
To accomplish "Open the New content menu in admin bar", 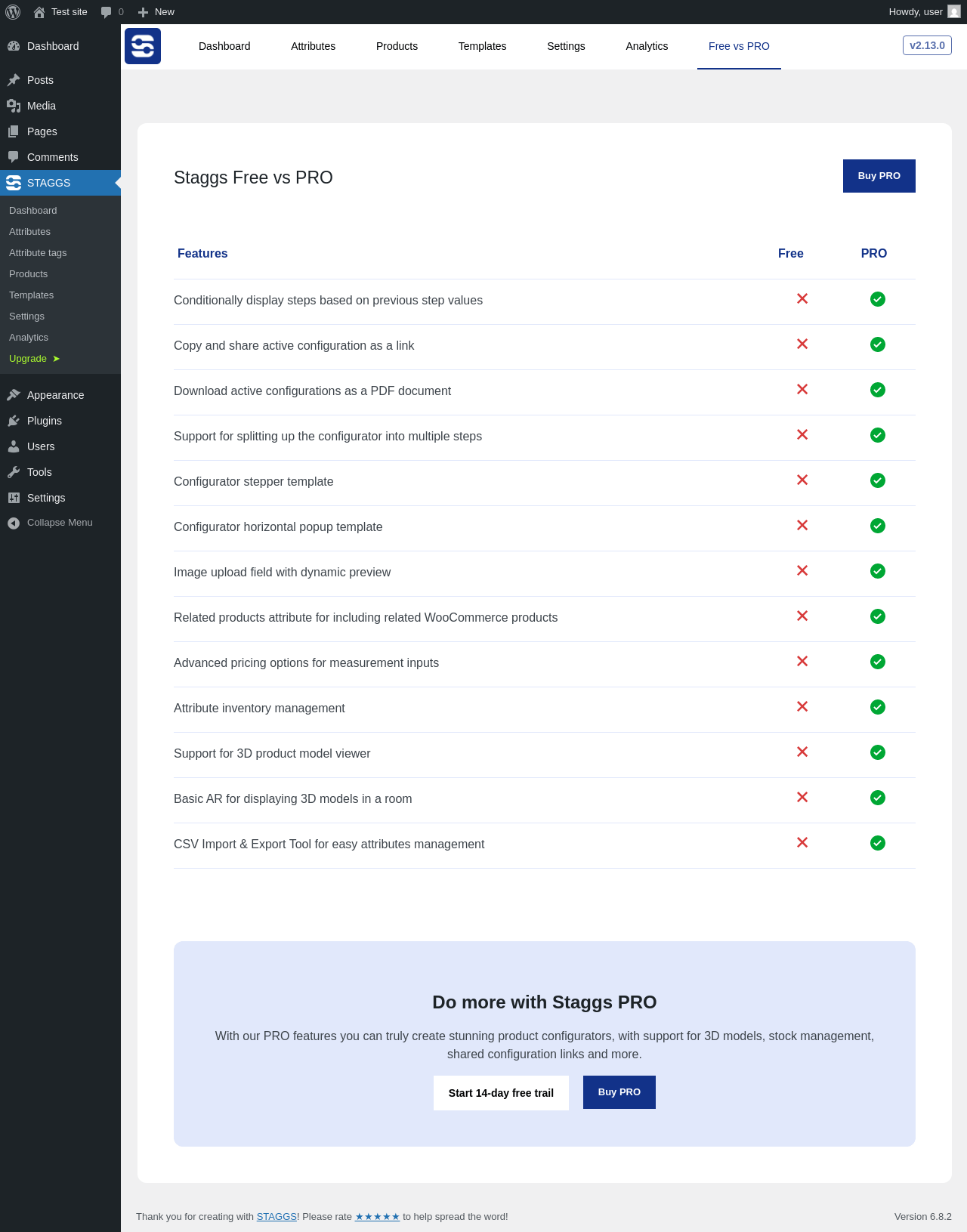I will pyautogui.click(x=156, y=12).
